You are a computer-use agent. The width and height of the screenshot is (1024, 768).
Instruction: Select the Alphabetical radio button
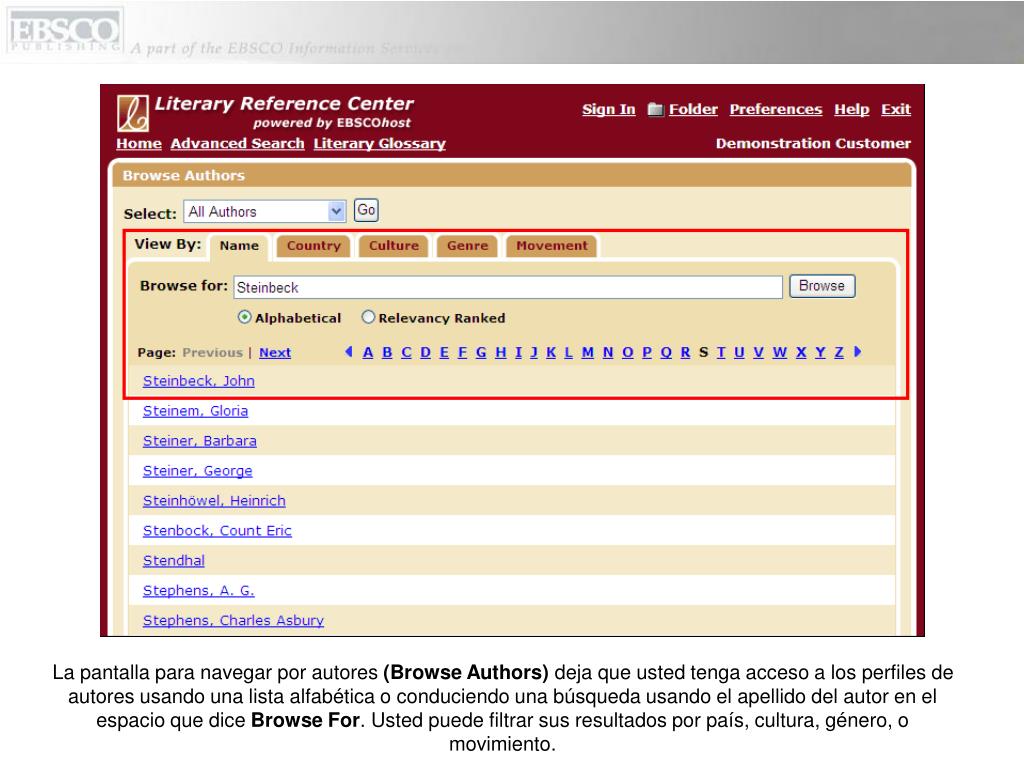point(244,317)
